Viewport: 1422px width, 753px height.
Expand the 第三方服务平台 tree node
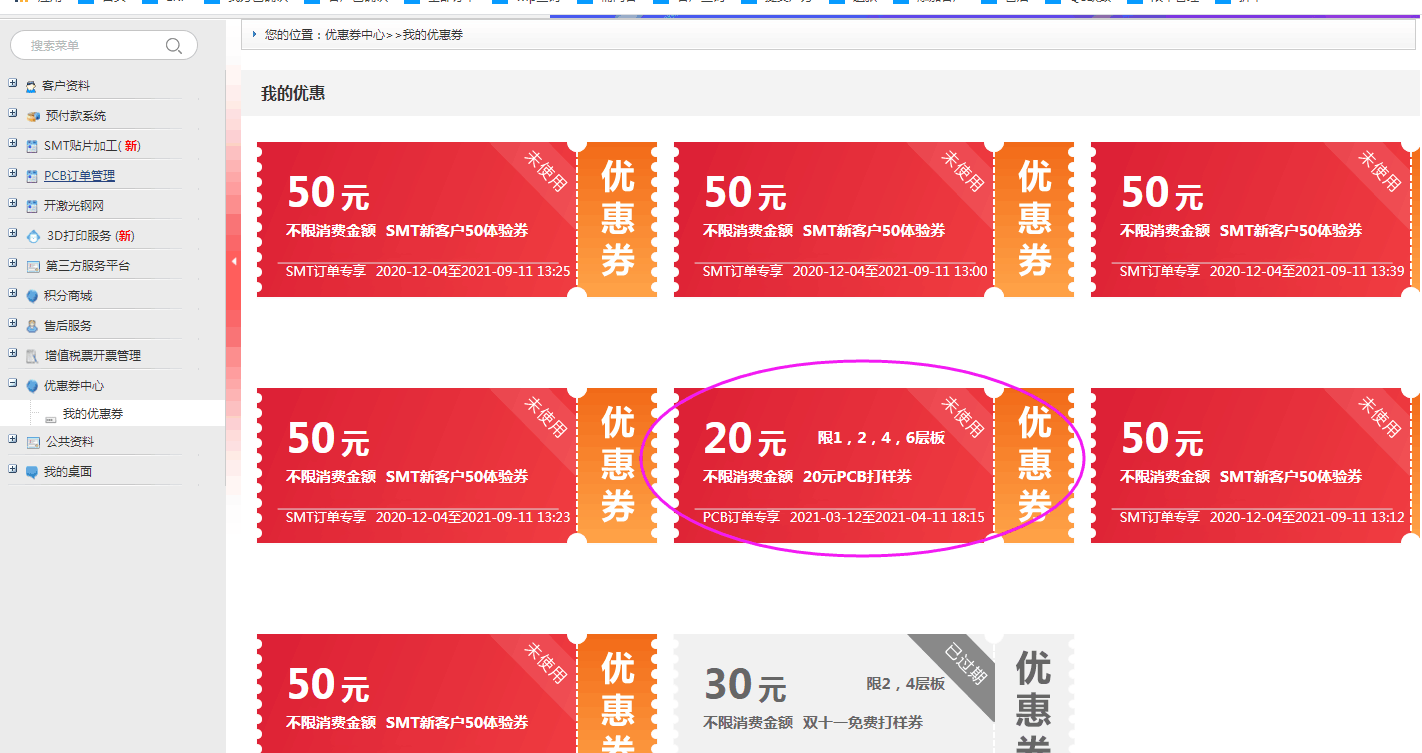tap(12, 264)
